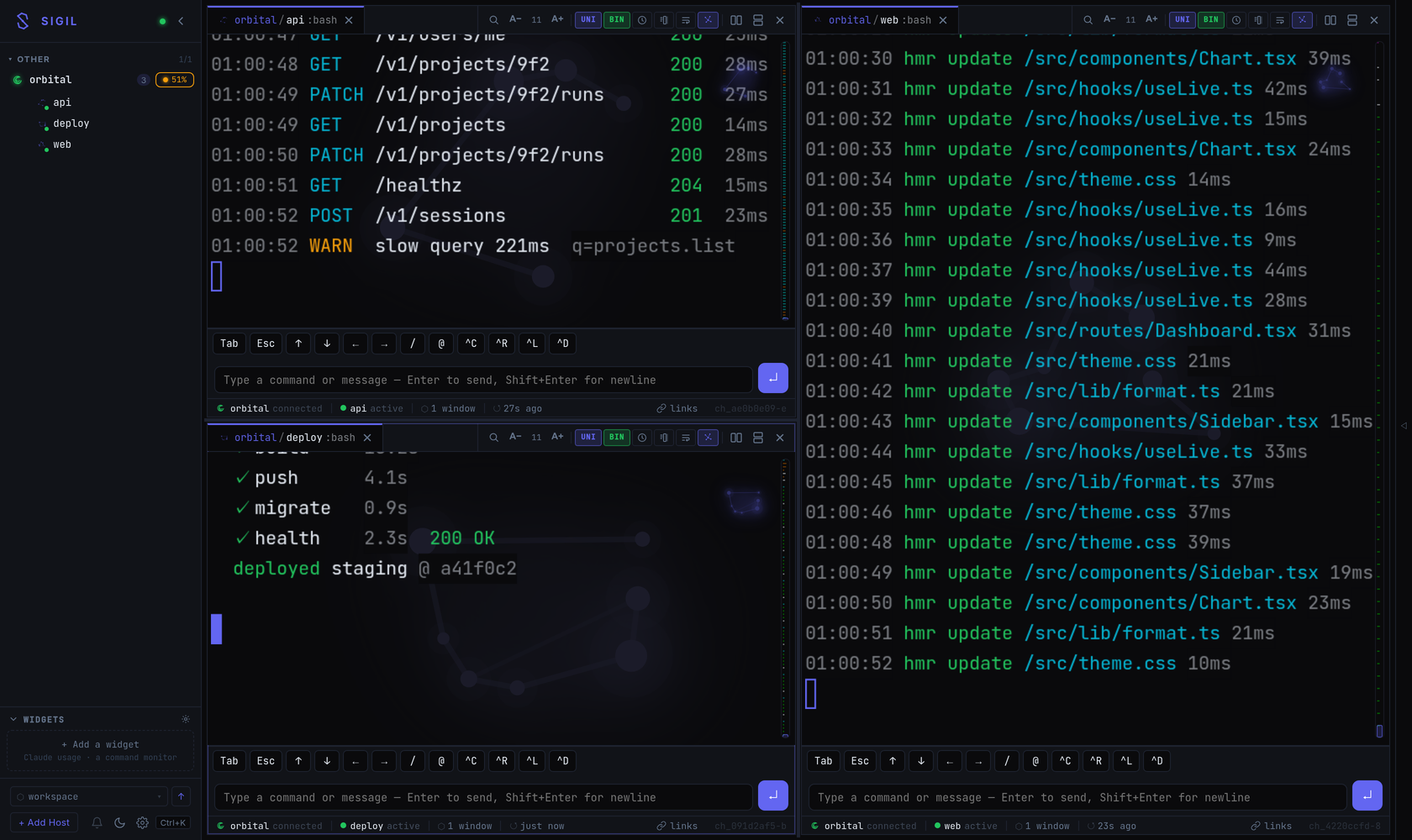Close the orbital/api :bash tab

[349, 20]
